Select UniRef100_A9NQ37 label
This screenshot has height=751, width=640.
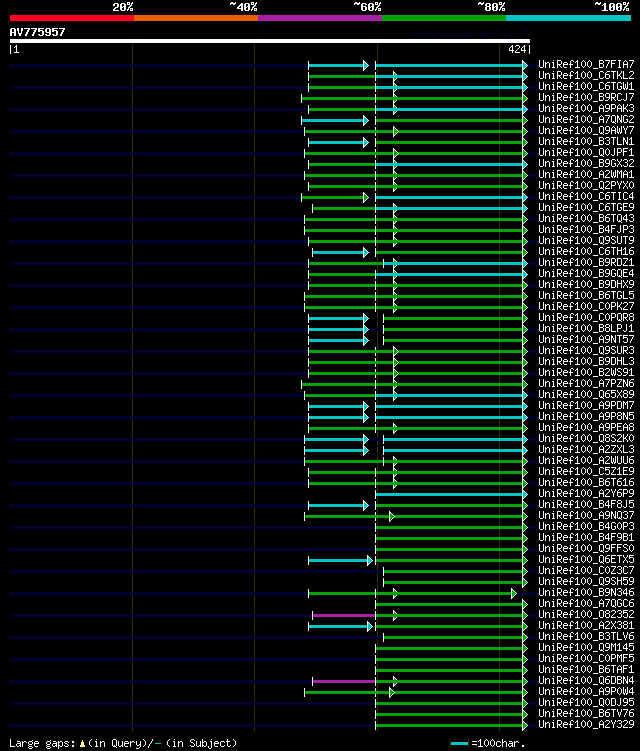click(586, 516)
